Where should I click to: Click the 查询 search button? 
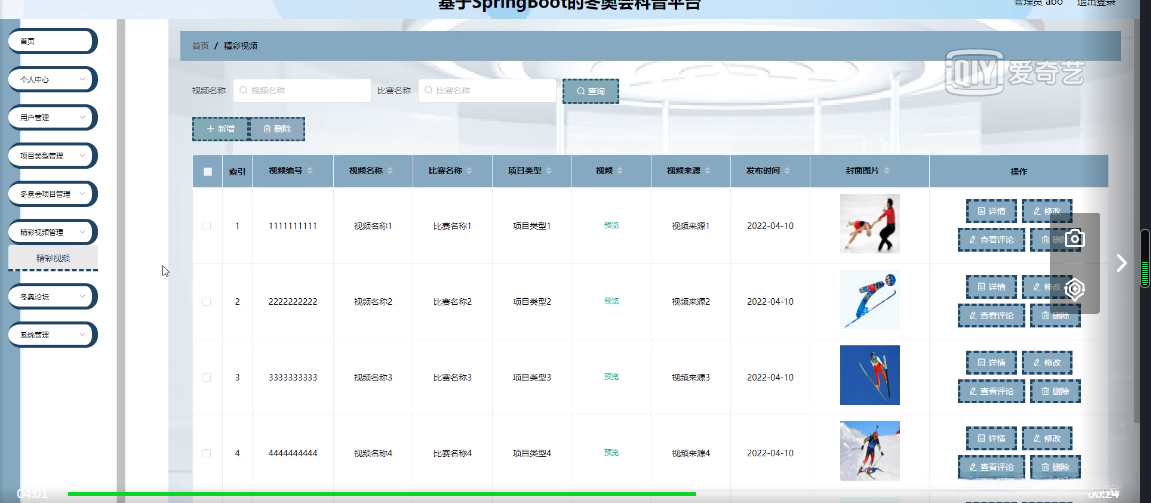click(x=591, y=91)
